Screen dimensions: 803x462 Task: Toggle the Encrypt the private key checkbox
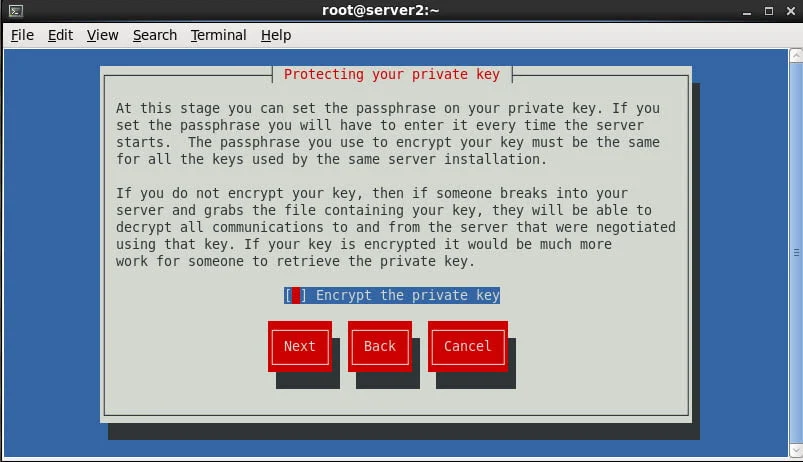pos(295,295)
